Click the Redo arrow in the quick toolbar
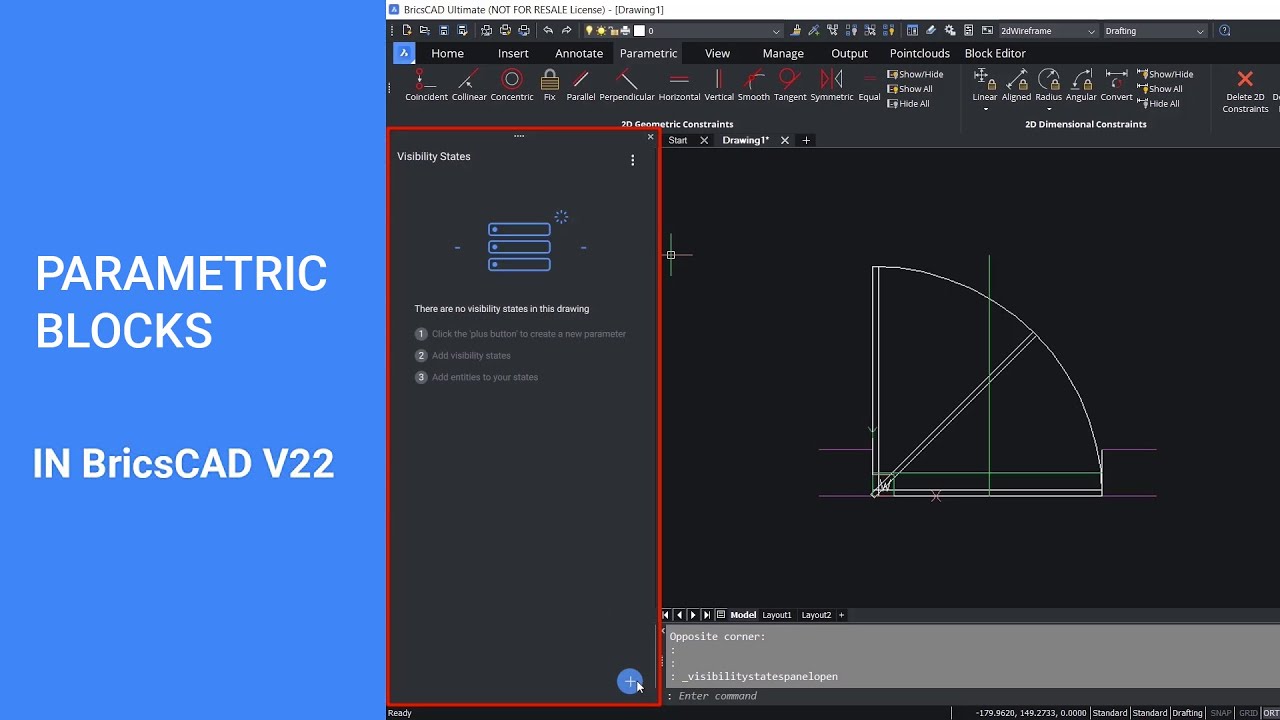The image size is (1280, 720). [x=567, y=31]
